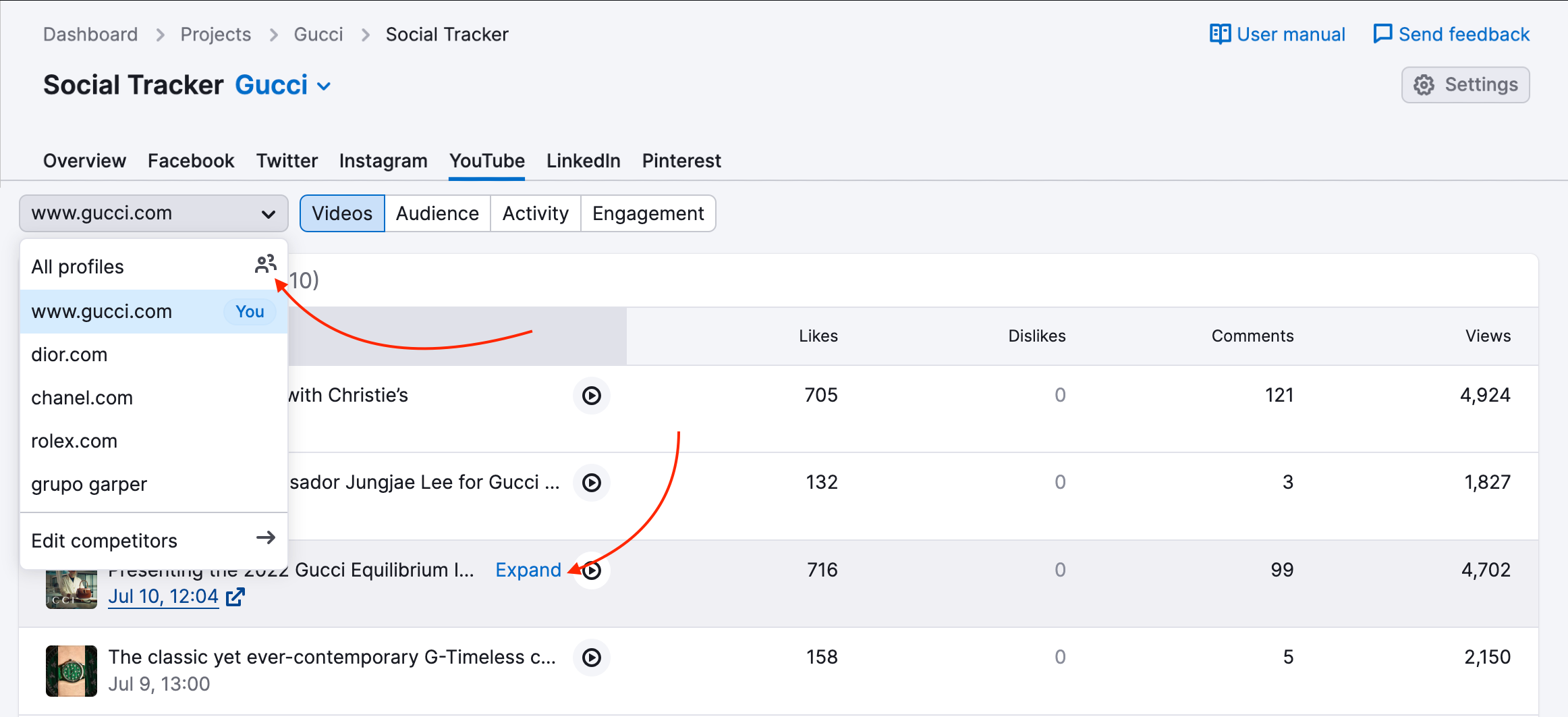This screenshot has height=717, width=1568.
Task: Open the User manual book icon
Action: pyautogui.click(x=1220, y=34)
